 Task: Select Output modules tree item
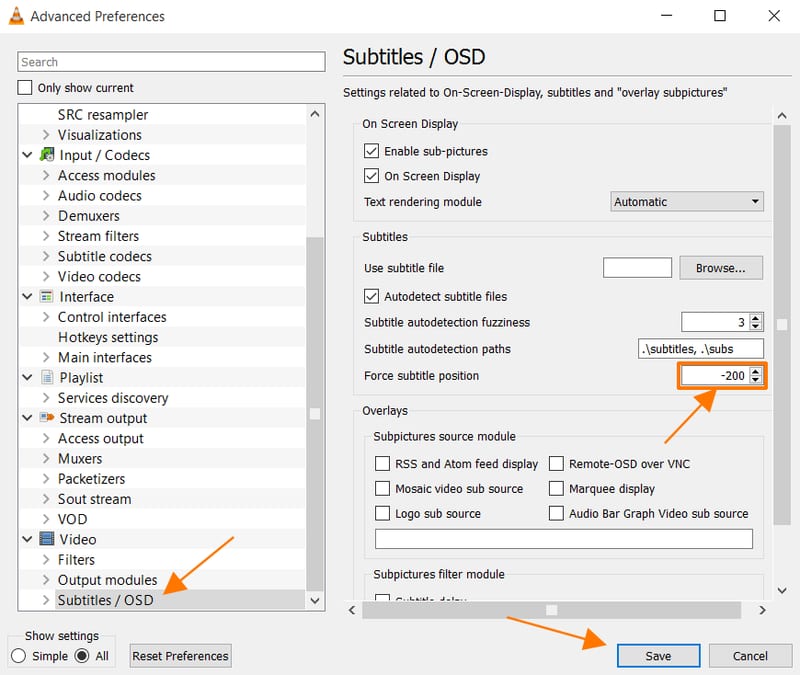pyautogui.click(x=108, y=580)
